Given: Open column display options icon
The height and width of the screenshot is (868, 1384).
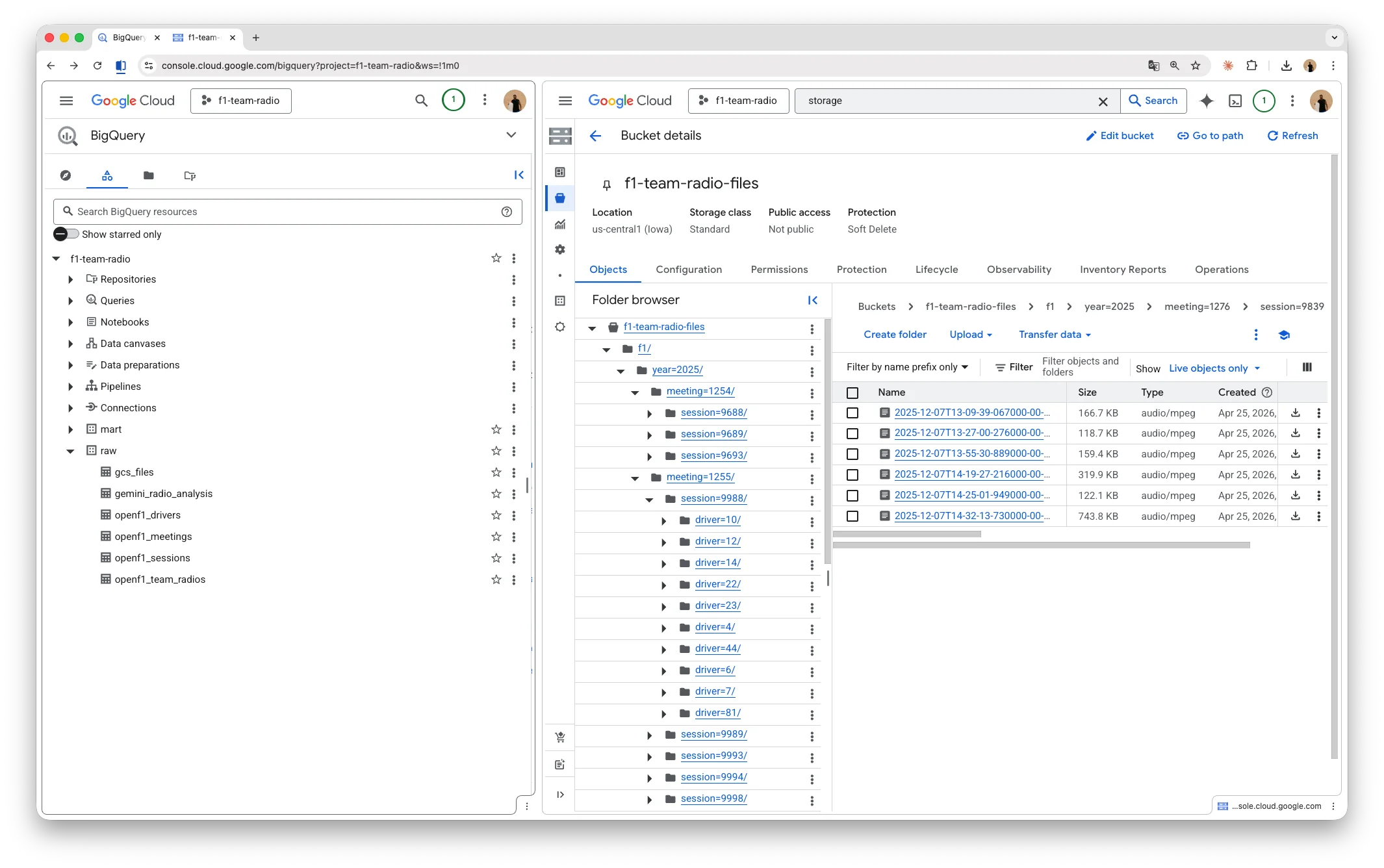Looking at the screenshot, I should tap(1307, 367).
